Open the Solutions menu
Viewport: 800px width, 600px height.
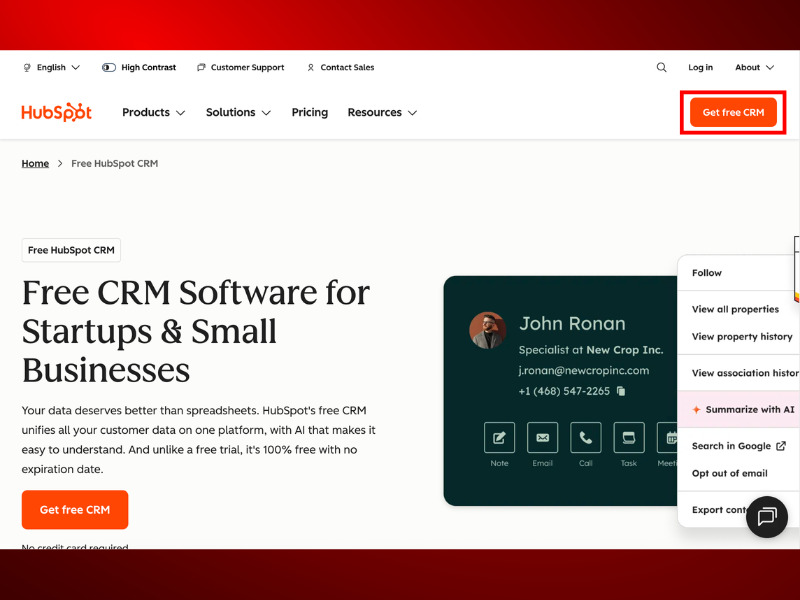(x=238, y=112)
